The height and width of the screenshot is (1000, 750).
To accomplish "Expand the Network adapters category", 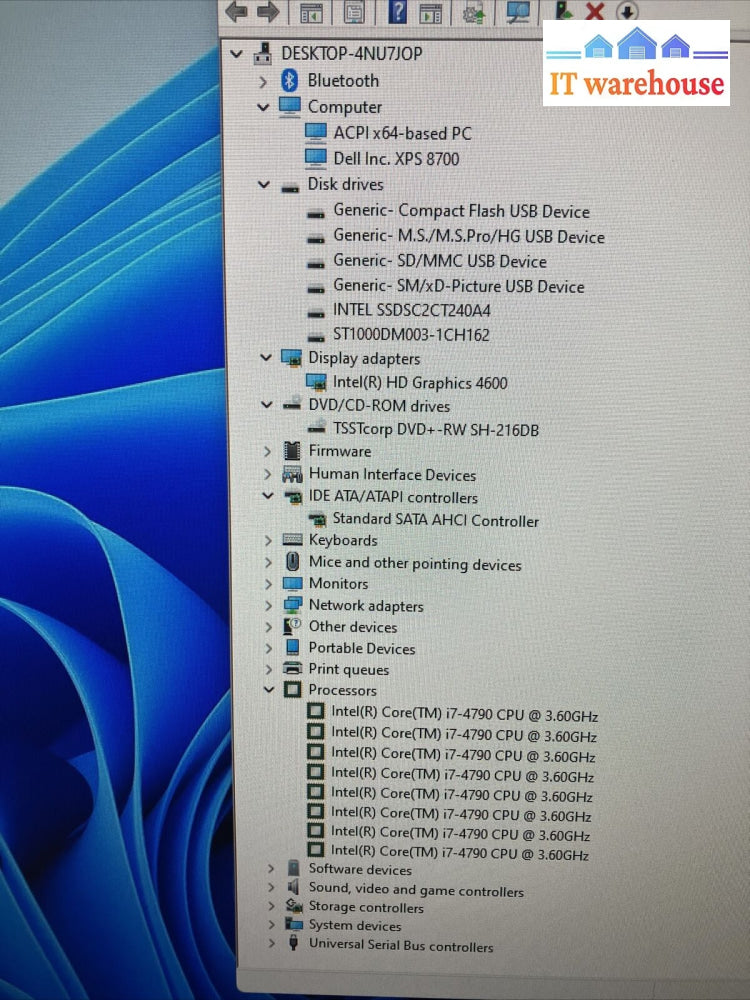I will (x=267, y=606).
